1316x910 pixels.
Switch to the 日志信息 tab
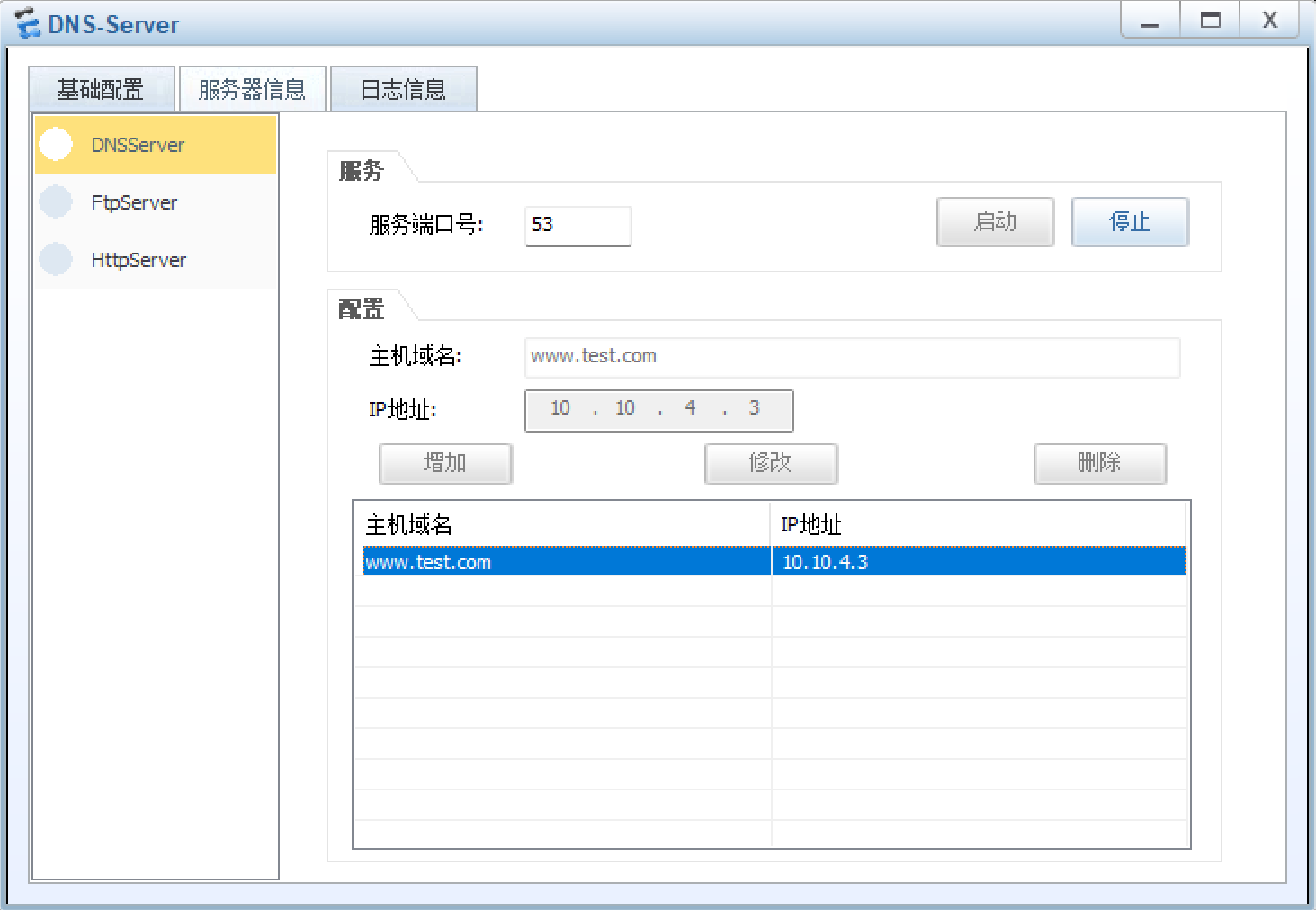tap(403, 88)
